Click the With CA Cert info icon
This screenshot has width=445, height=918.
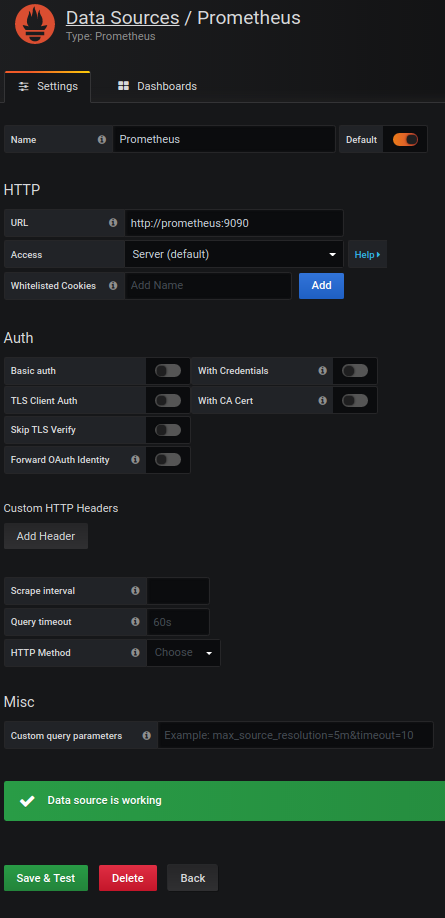pos(322,400)
